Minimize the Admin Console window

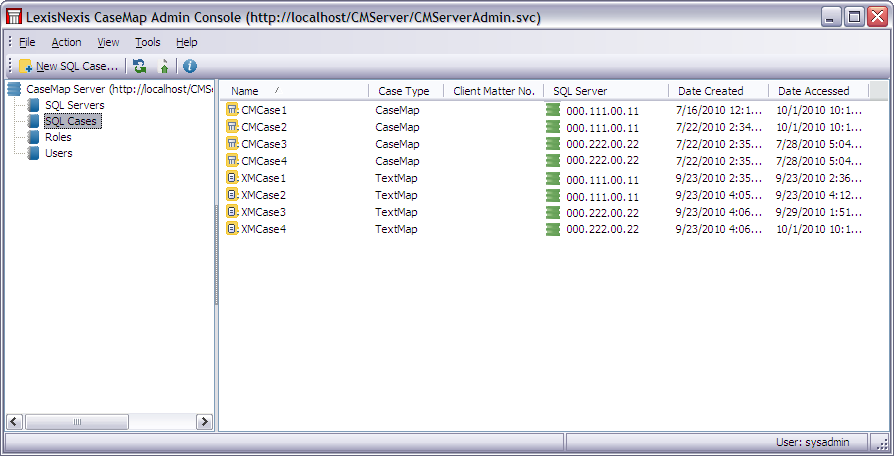click(x=831, y=17)
